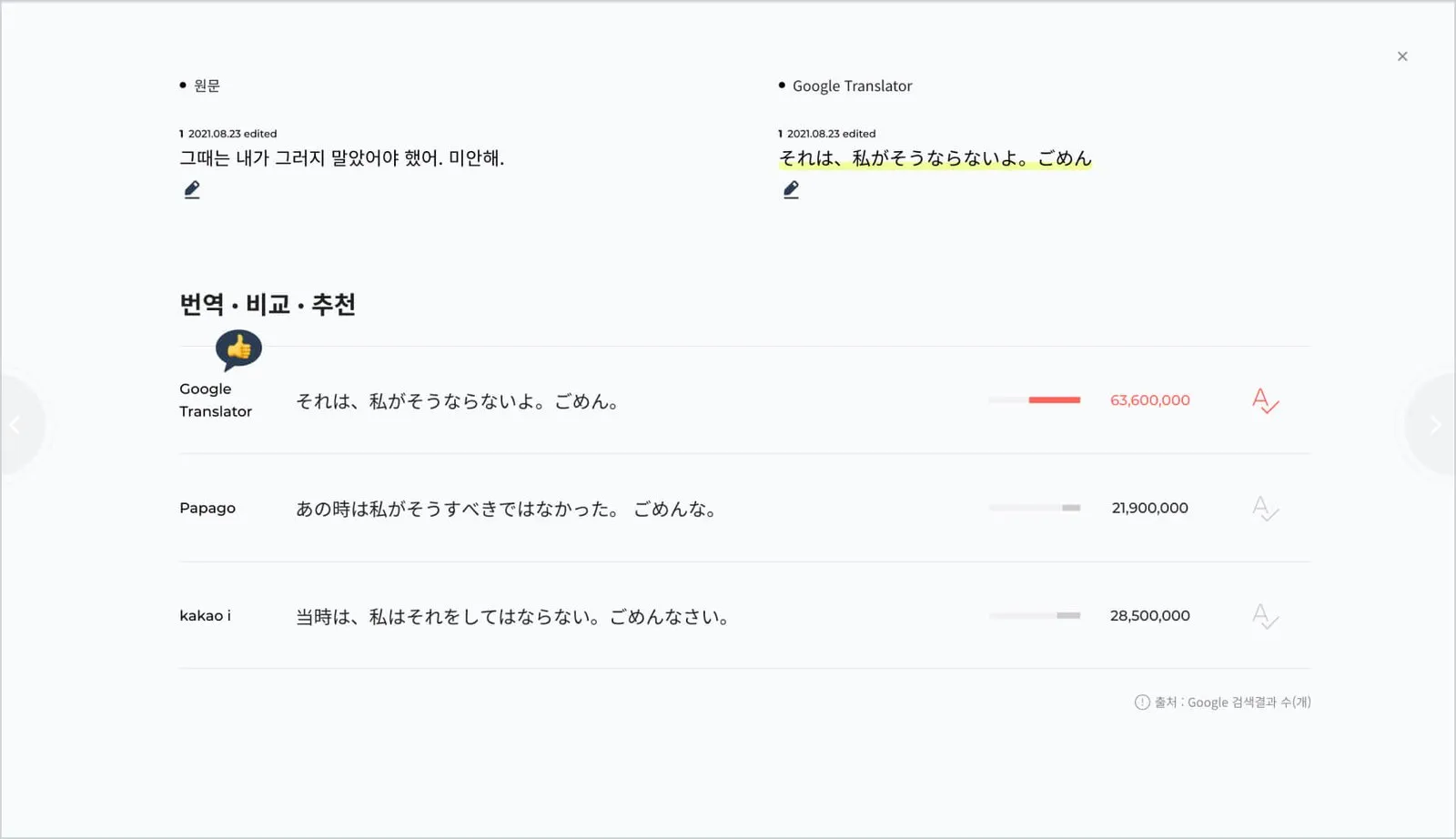Click the kakao i search result bar
Screen dimensions: 1456x839
(x=1035, y=616)
